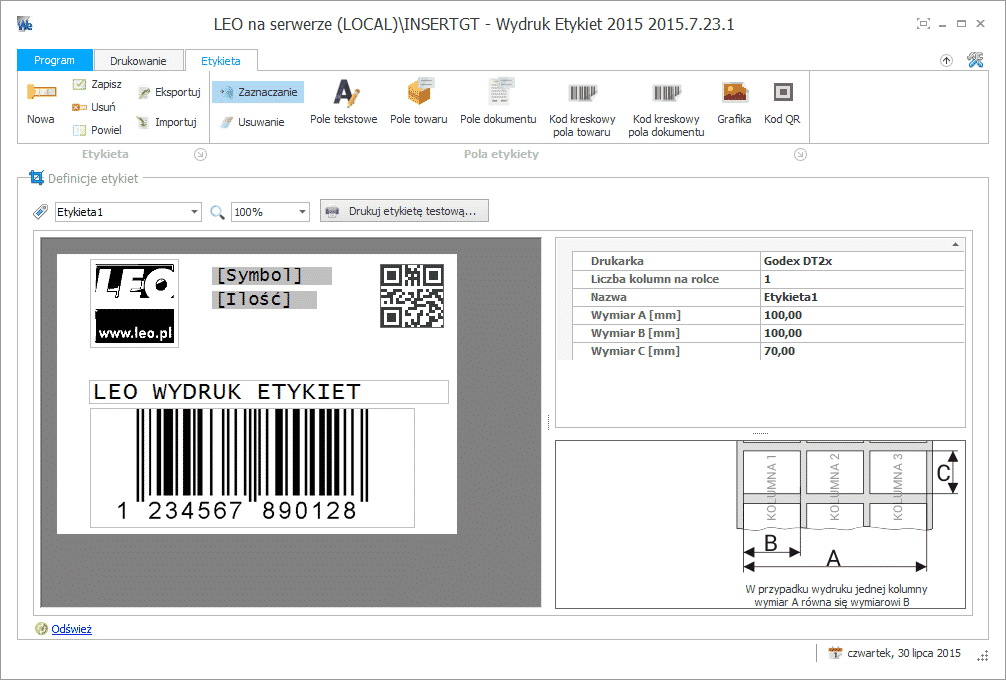Click the We application icon in title bar
This screenshot has width=1006, height=680.
point(24,24)
